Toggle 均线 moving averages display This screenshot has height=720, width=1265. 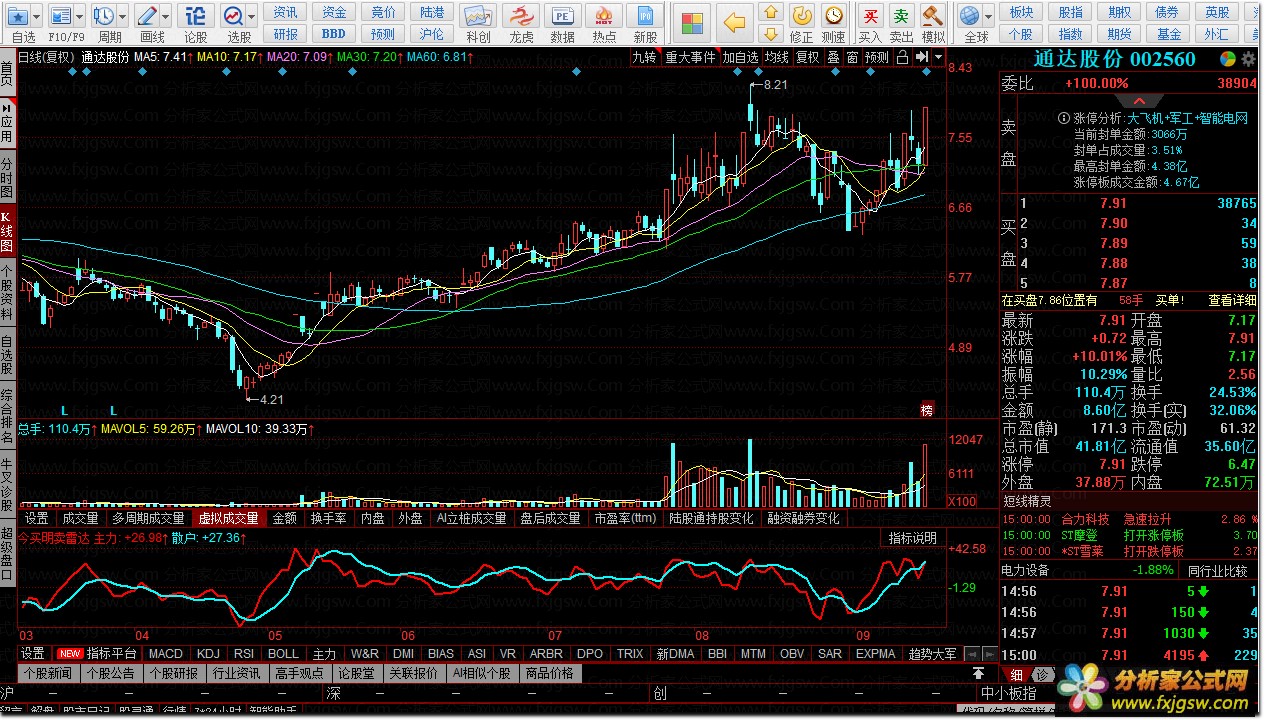pyautogui.click(x=777, y=58)
